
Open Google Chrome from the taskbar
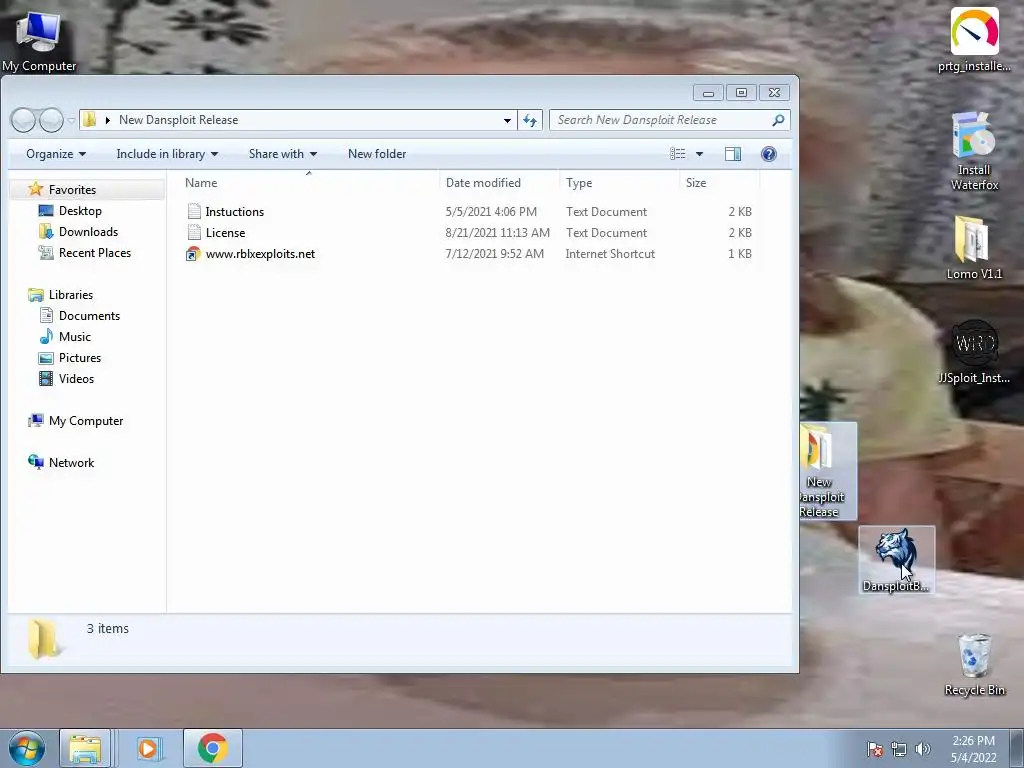212,748
